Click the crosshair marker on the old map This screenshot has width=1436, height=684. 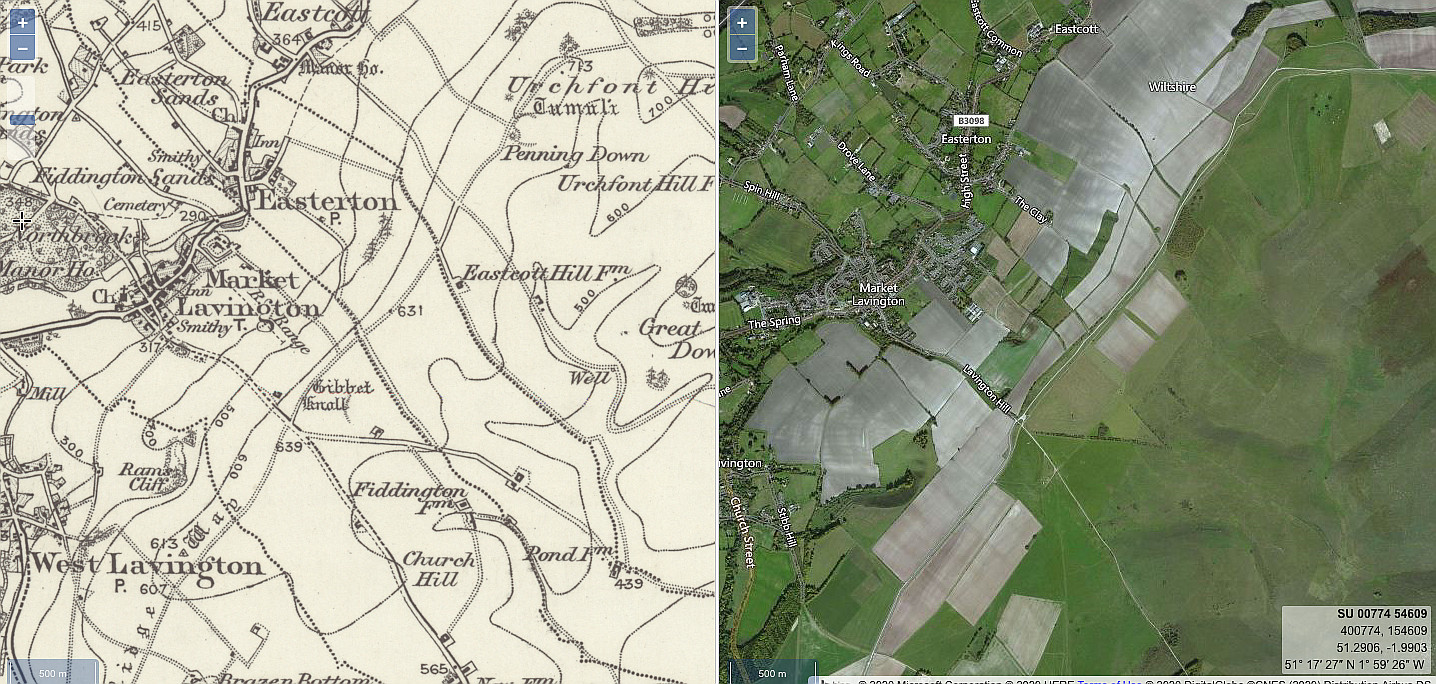tap(21, 220)
